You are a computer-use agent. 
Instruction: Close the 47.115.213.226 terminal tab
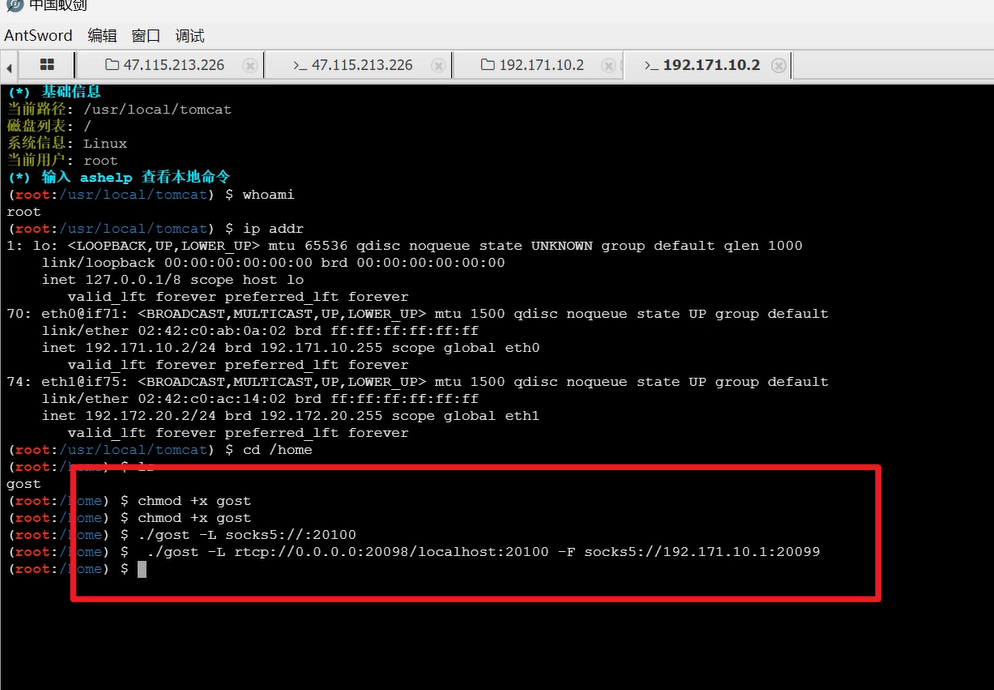[438, 65]
